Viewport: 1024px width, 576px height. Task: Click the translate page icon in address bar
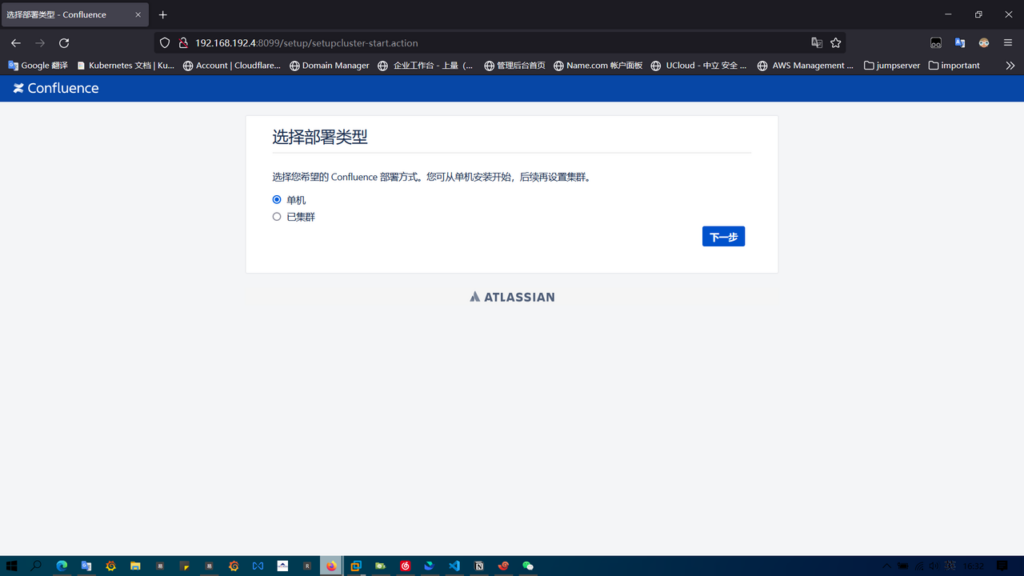click(816, 43)
